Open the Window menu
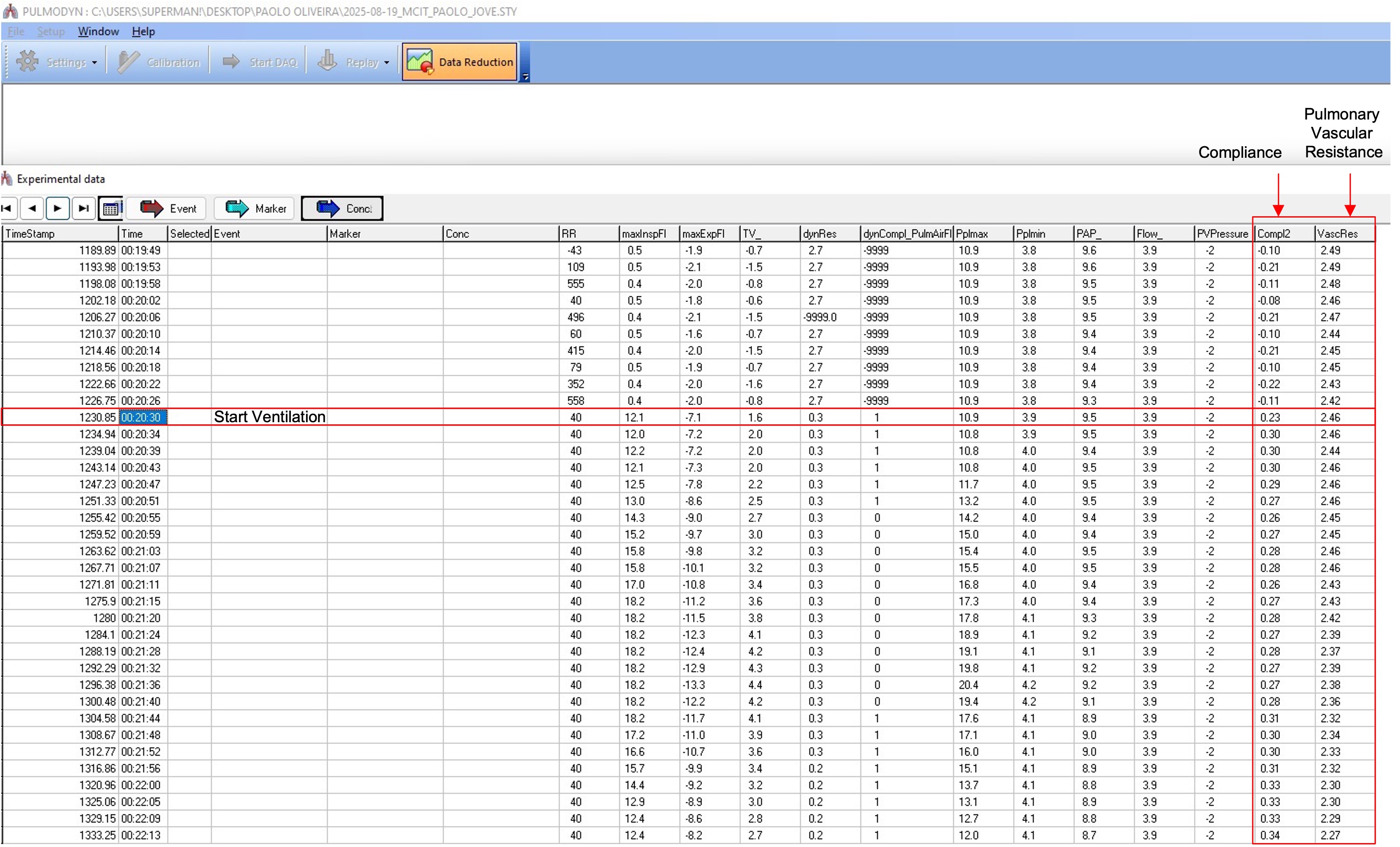 [98, 31]
